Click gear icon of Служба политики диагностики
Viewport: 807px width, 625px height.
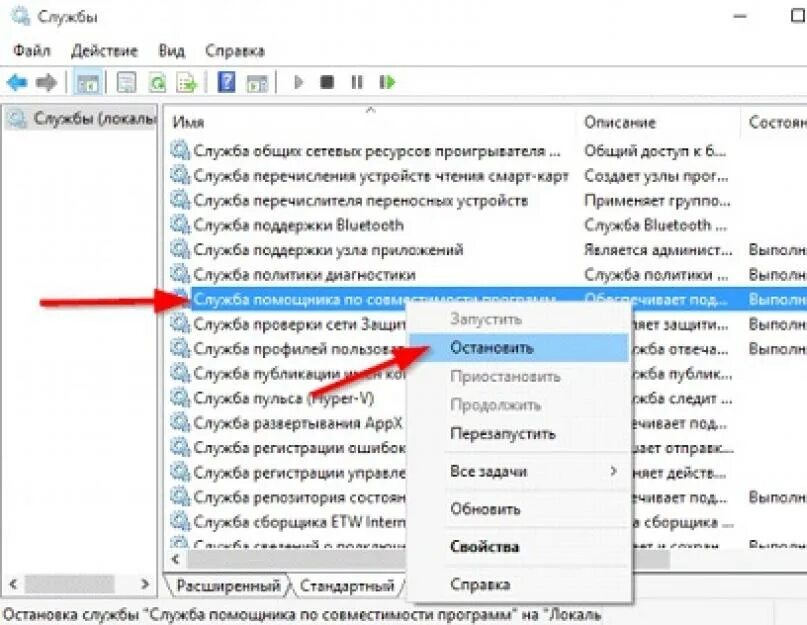click(180, 274)
